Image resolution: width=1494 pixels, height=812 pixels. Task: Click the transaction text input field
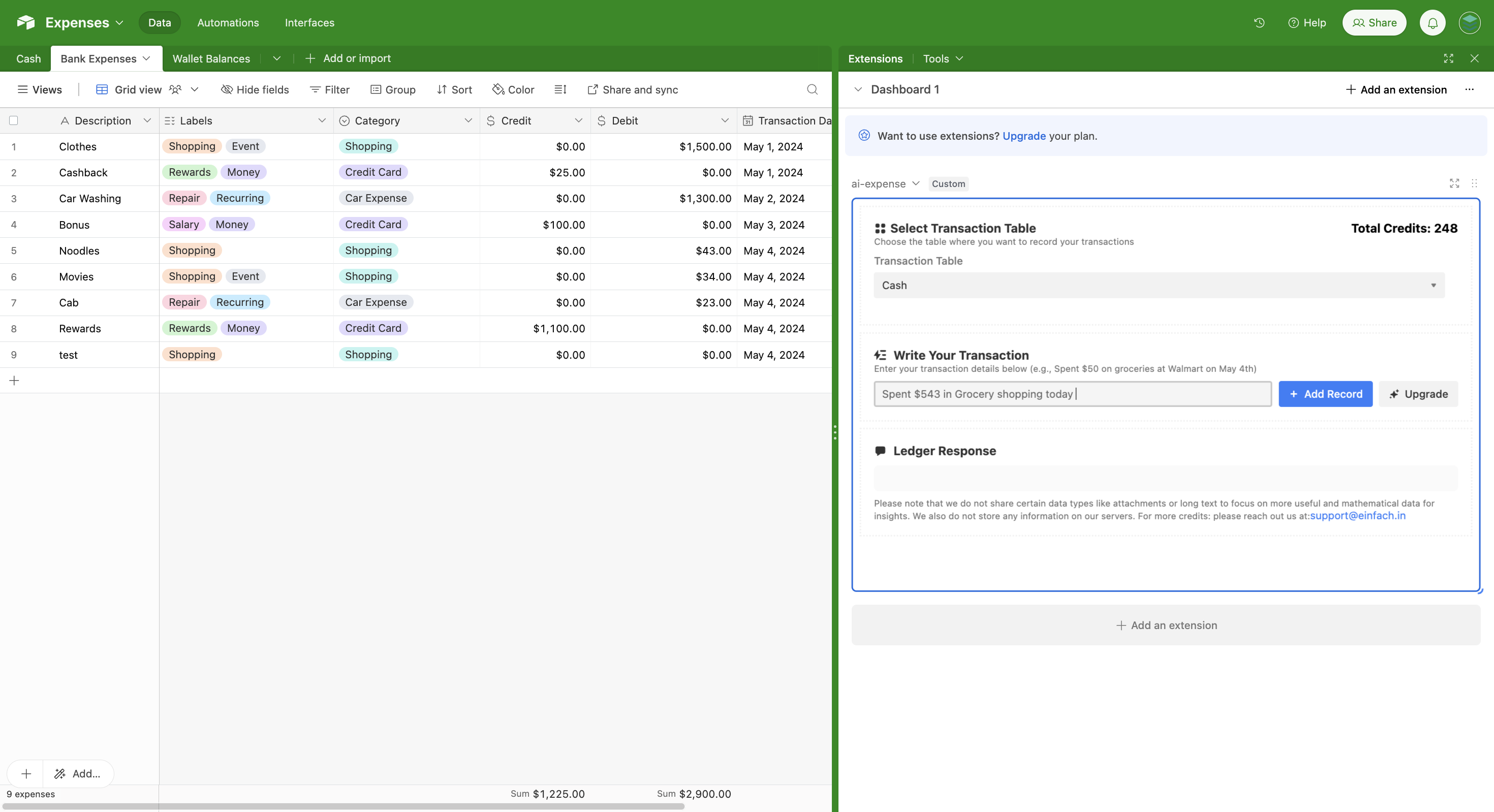pyautogui.click(x=1072, y=394)
